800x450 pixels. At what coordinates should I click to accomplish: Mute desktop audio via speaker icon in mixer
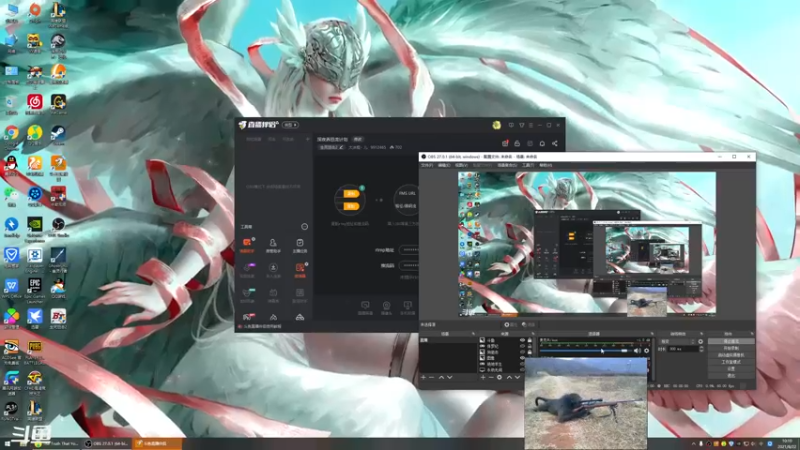(637, 351)
